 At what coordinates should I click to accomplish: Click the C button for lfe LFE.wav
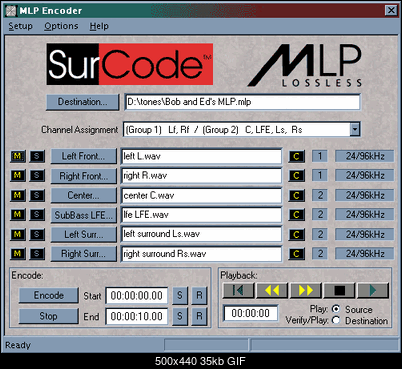tap(296, 214)
